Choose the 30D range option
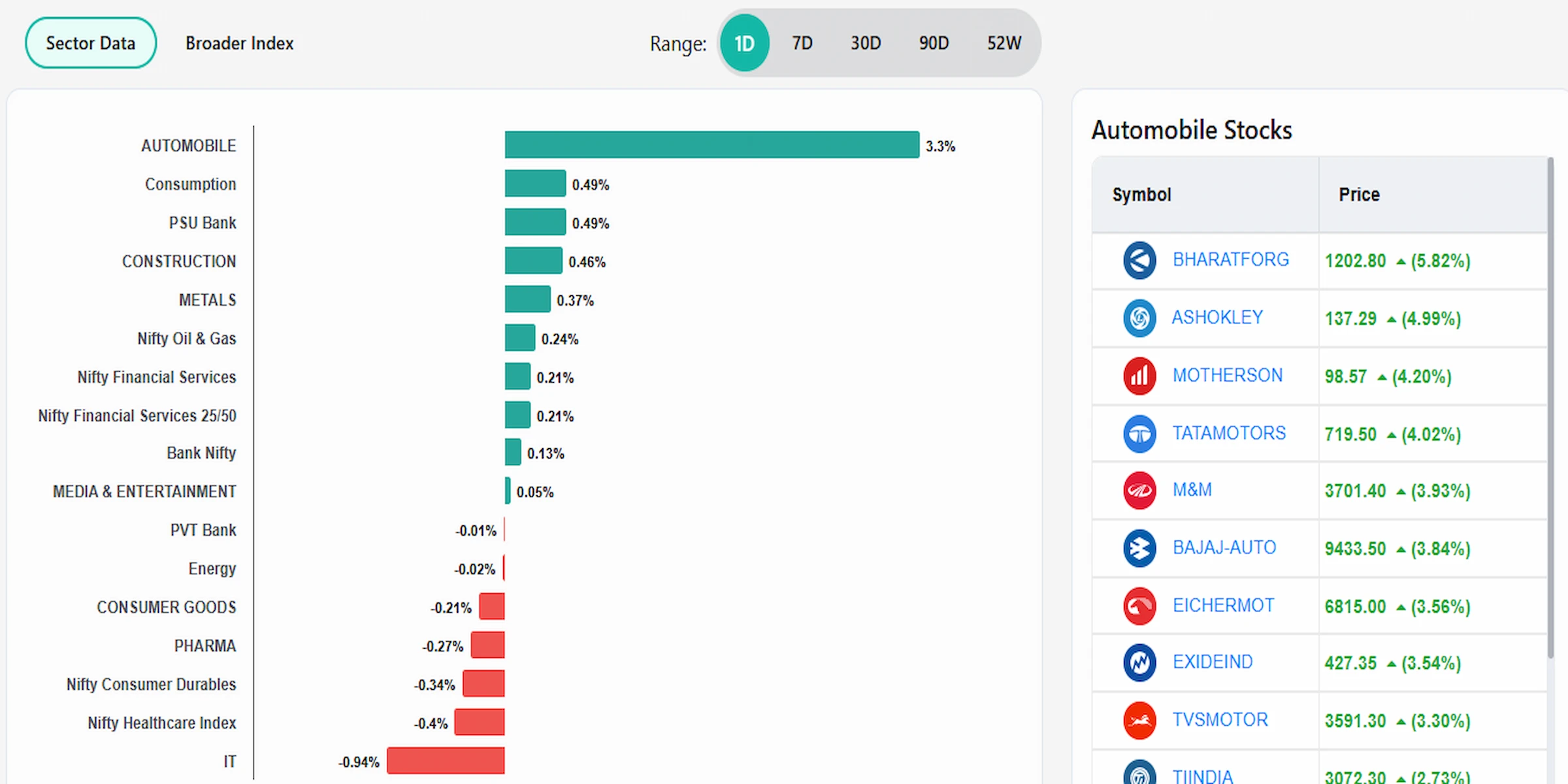This screenshot has width=1568, height=784. tap(866, 43)
